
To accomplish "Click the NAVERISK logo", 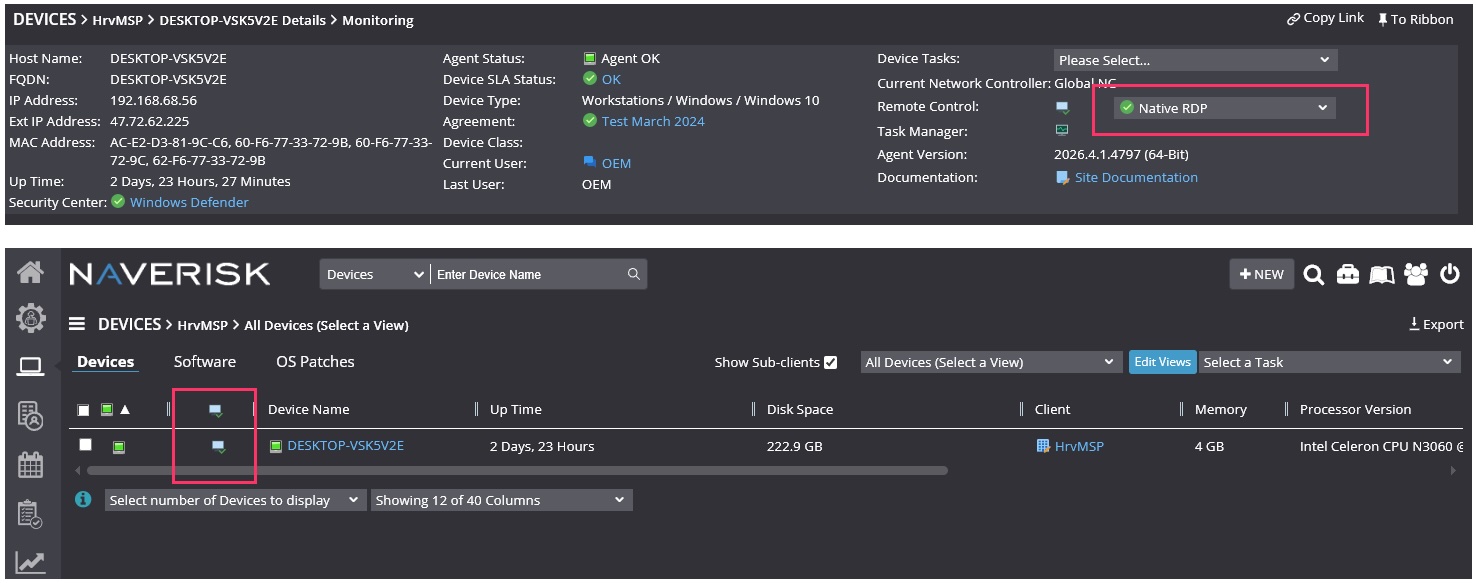I will (x=170, y=274).
